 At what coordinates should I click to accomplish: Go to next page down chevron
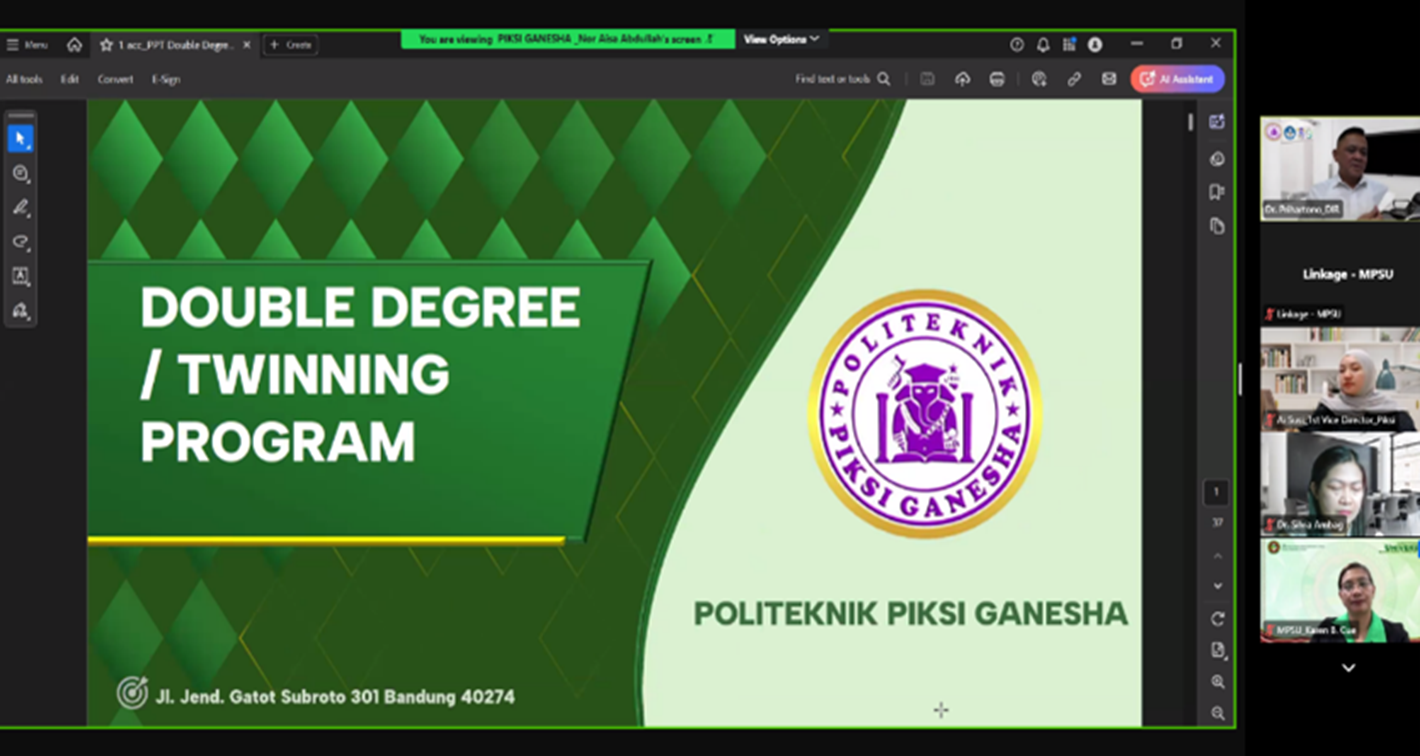click(x=1217, y=586)
